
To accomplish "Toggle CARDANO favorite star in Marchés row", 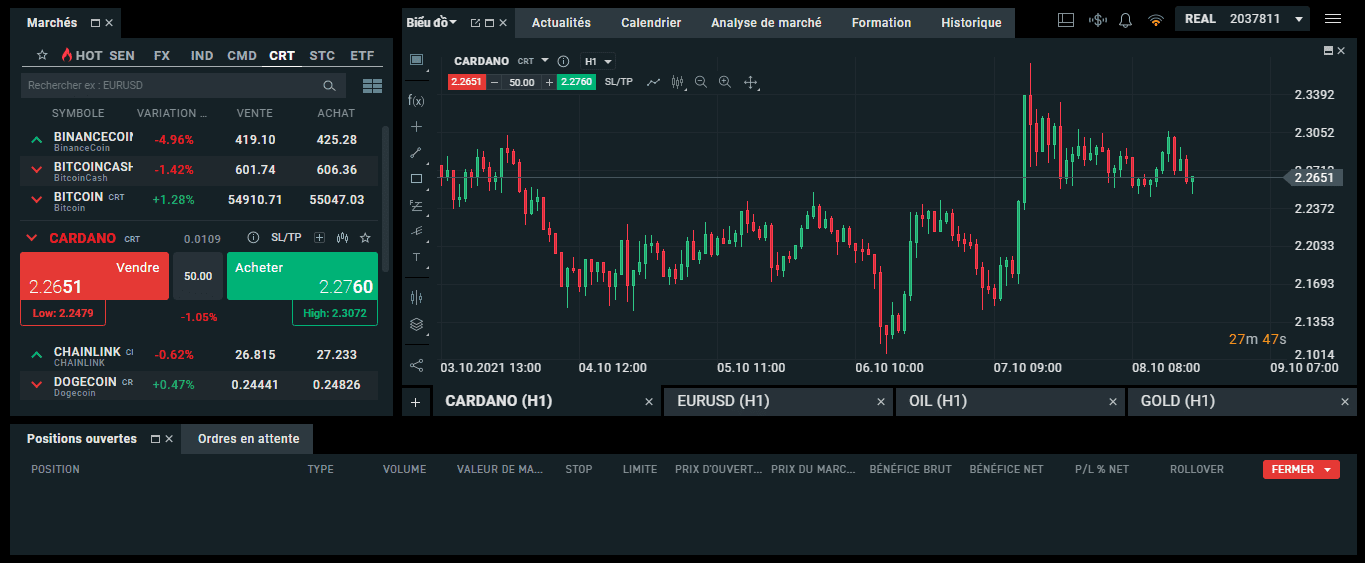I will (x=365, y=238).
